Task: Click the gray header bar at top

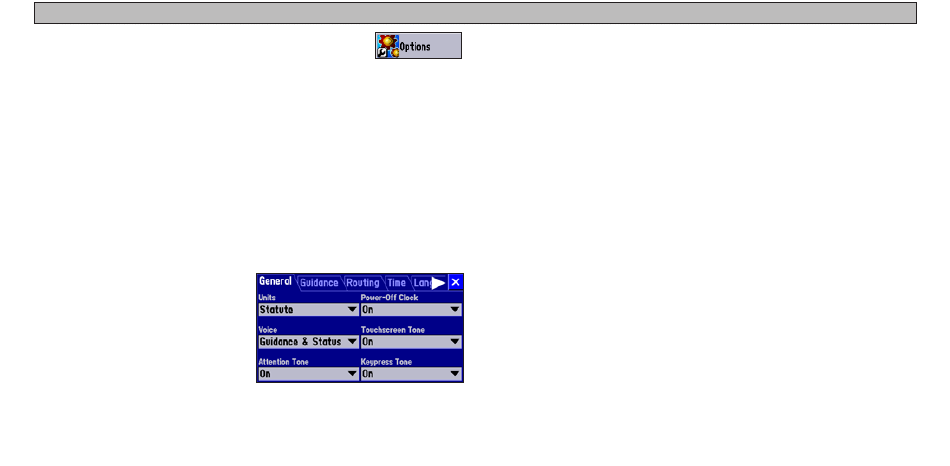Action: (475, 12)
